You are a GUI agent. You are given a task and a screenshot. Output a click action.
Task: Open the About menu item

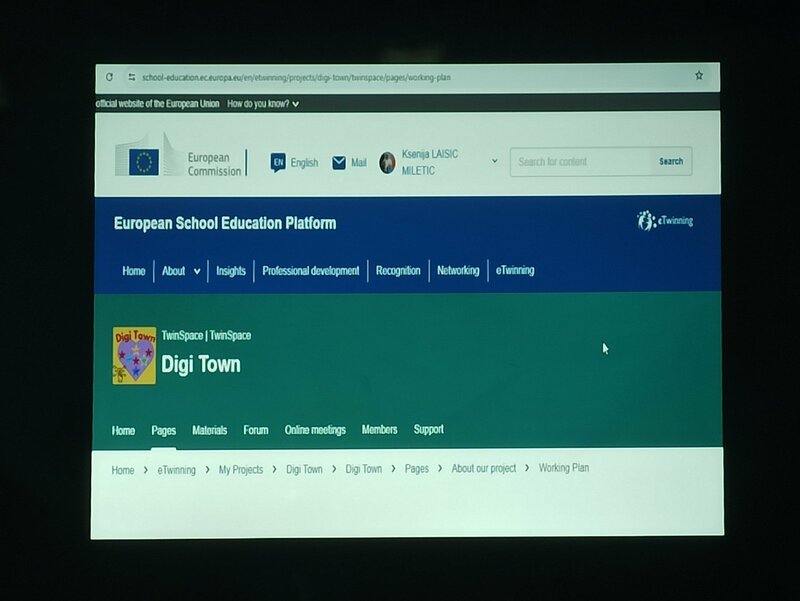coord(173,271)
